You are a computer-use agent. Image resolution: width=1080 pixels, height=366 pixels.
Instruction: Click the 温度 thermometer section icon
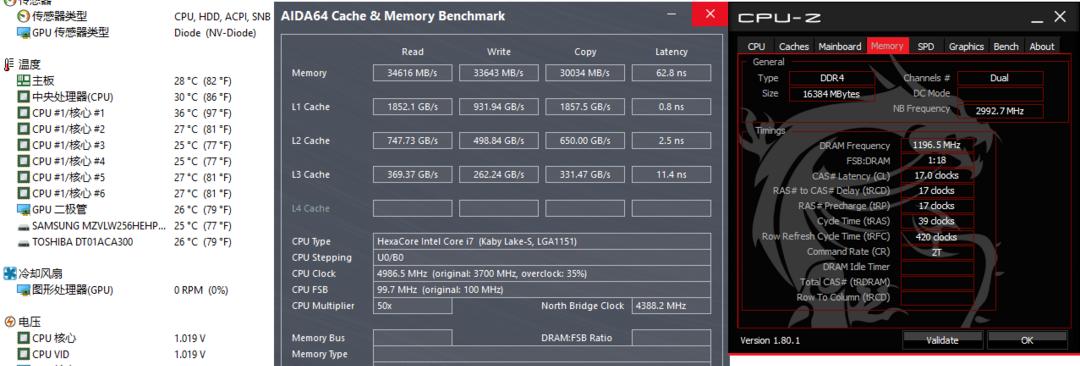(8, 65)
